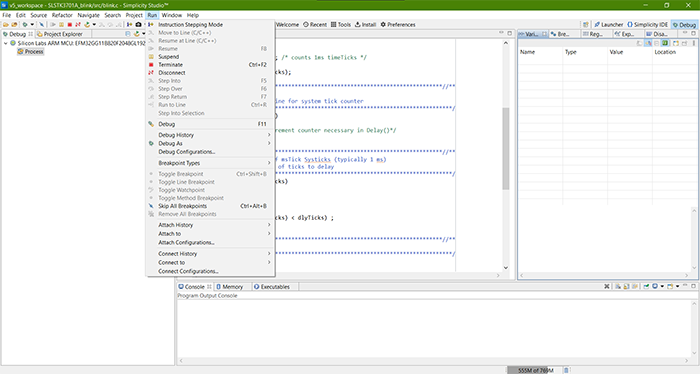Maximize the Console panel
The width and height of the screenshot is (700, 374).
pyautogui.click(x=693, y=286)
